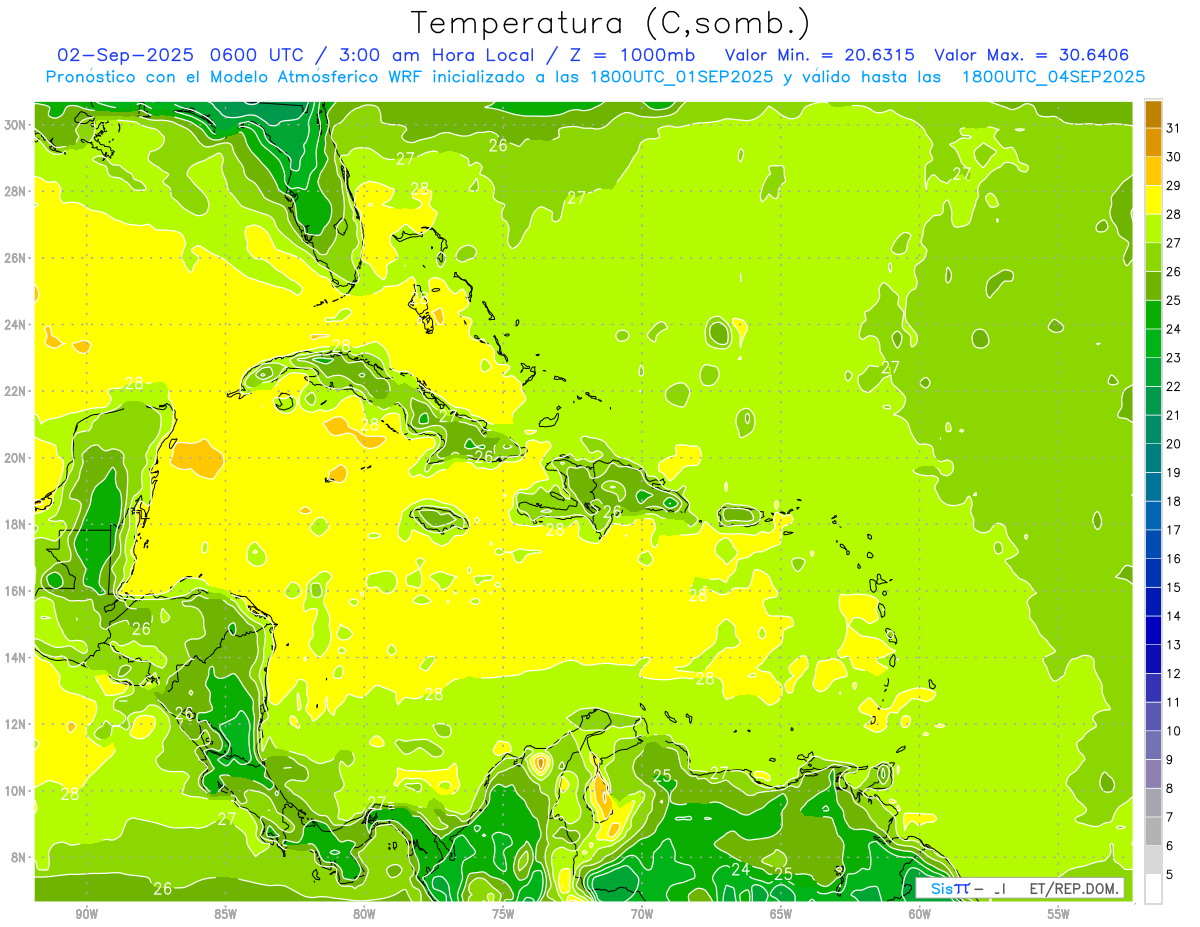
Task: Click the color bar value 5
Action: click(x=1170, y=875)
